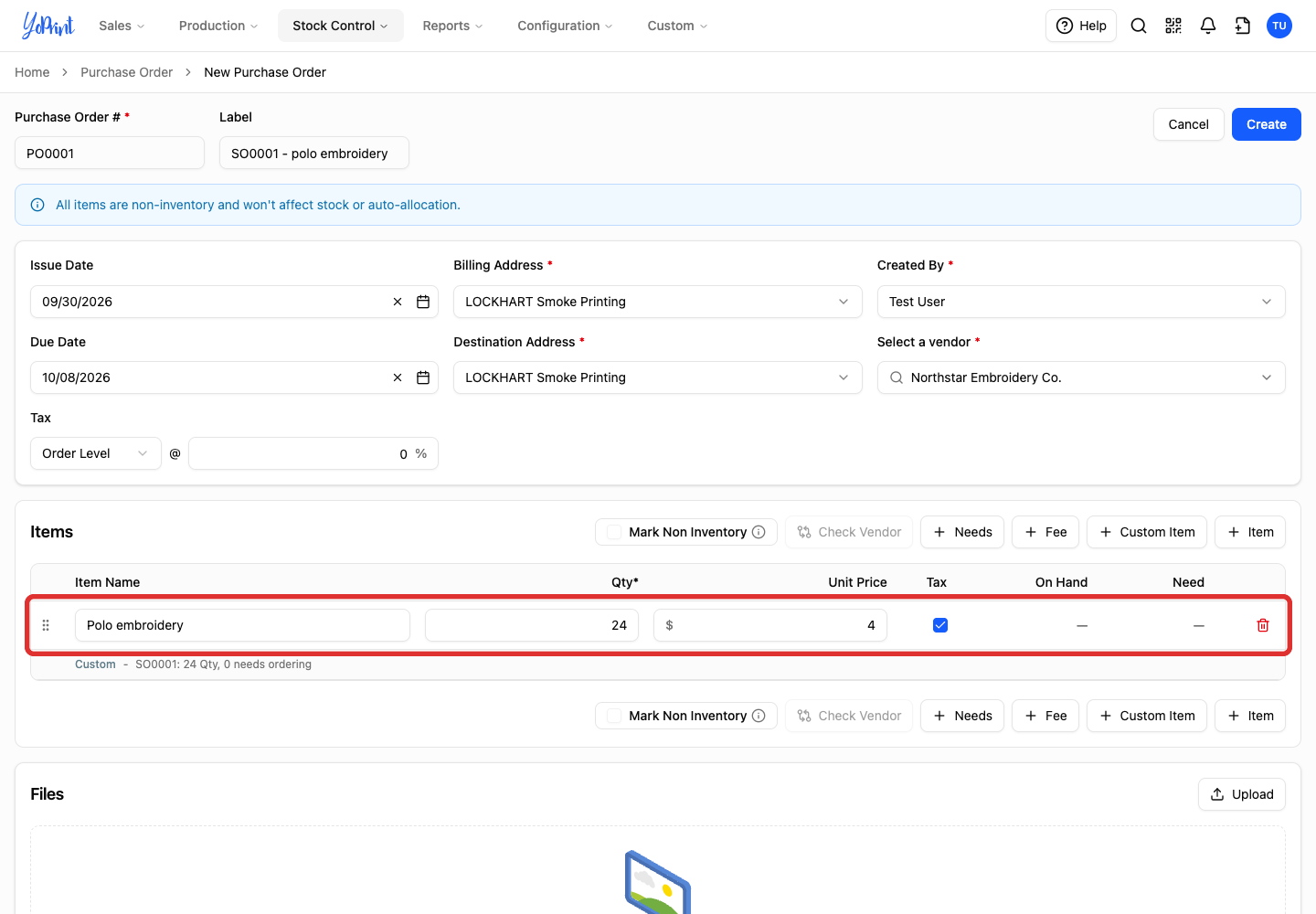Click the top Needs button
Viewport: 1316px width, 914px height.
(x=962, y=532)
